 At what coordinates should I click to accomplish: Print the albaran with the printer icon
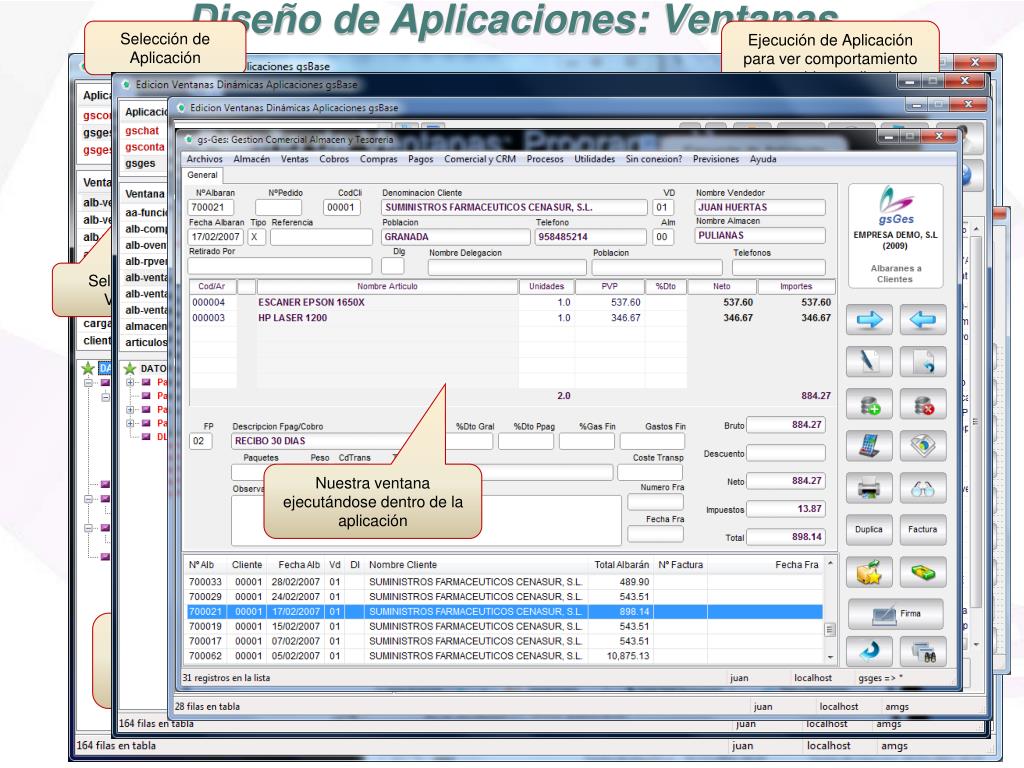click(x=869, y=488)
